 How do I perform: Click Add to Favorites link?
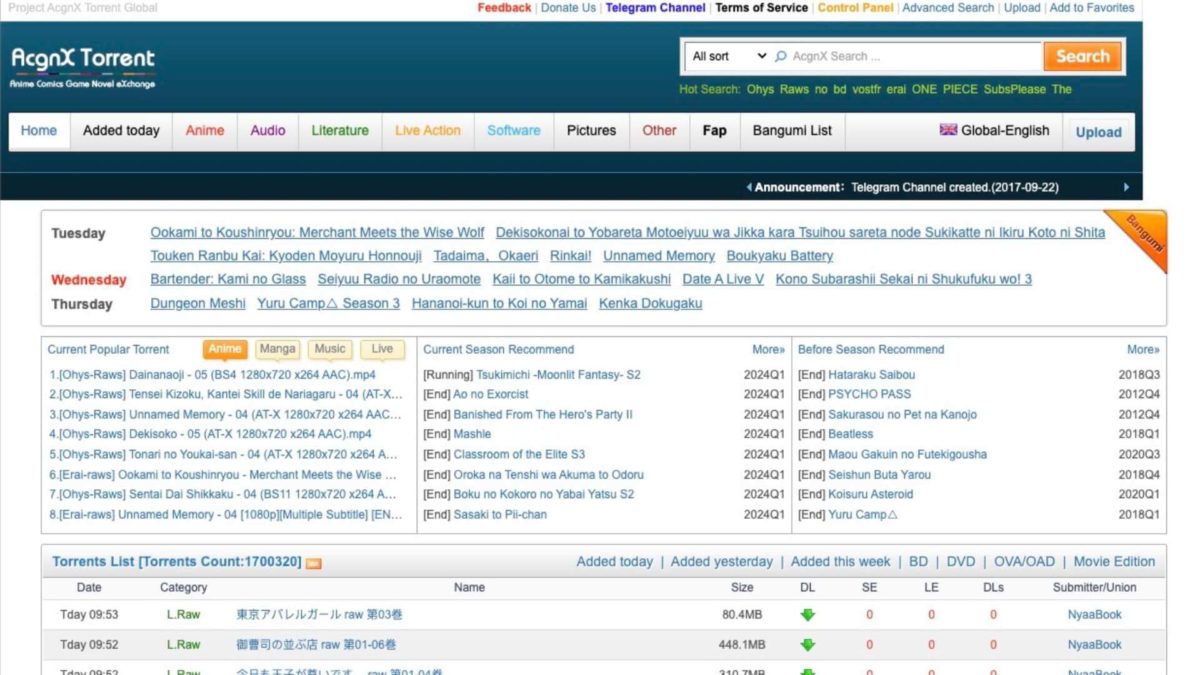coord(1092,8)
